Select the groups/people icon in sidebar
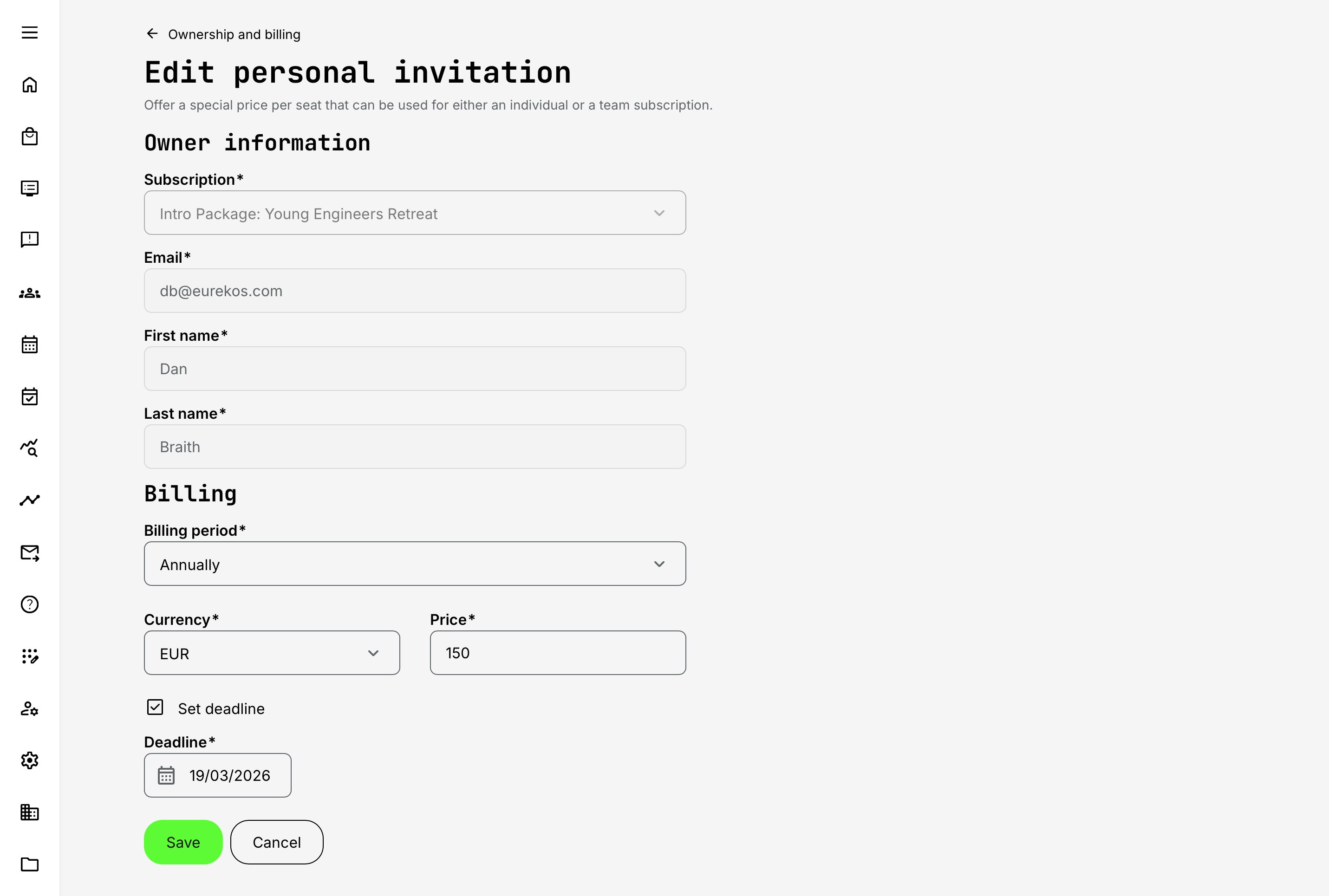The height and width of the screenshot is (896, 1329). pyautogui.click(x=29, y=293)
